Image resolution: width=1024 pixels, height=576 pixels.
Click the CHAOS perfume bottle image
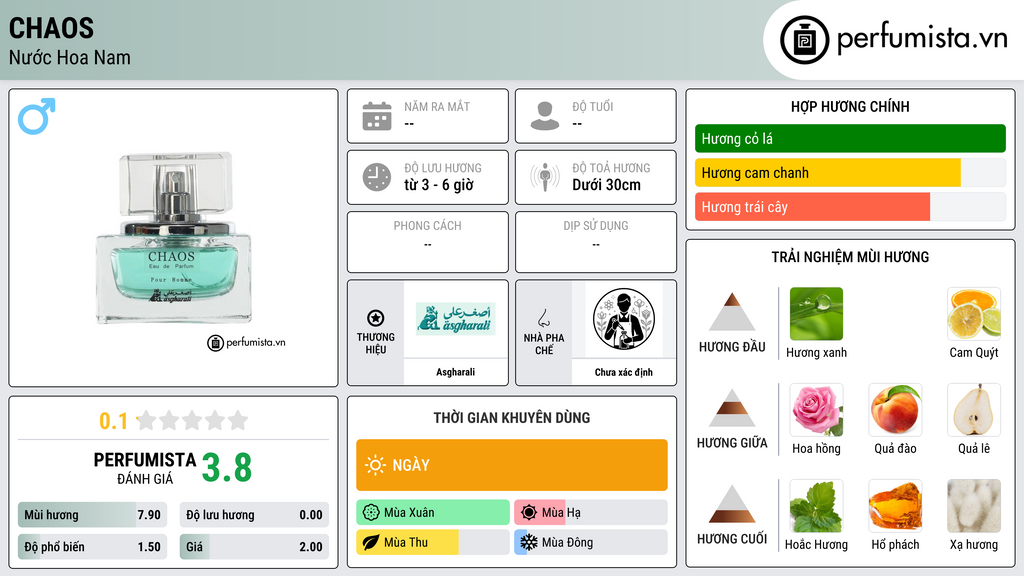pyautogui.click(x=174, y=238)
